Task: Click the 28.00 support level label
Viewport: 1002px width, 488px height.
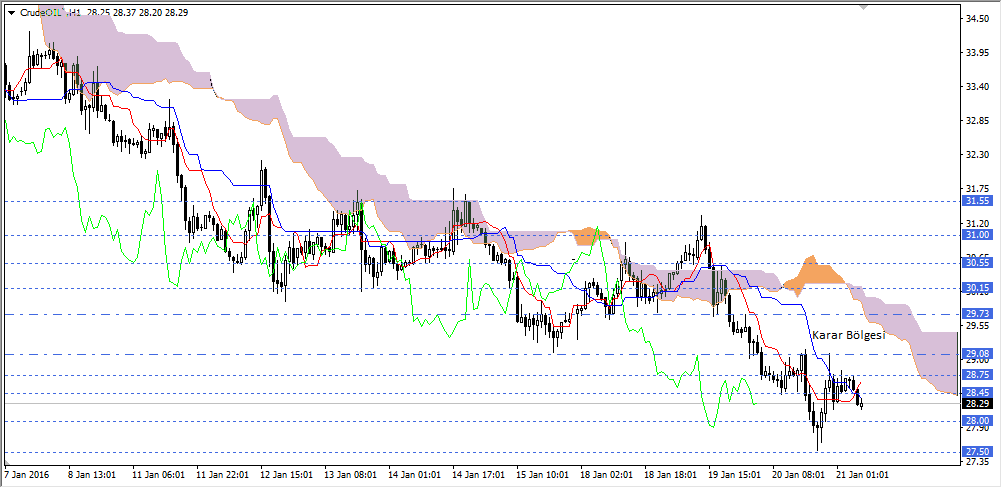Action: pos(976,421)
